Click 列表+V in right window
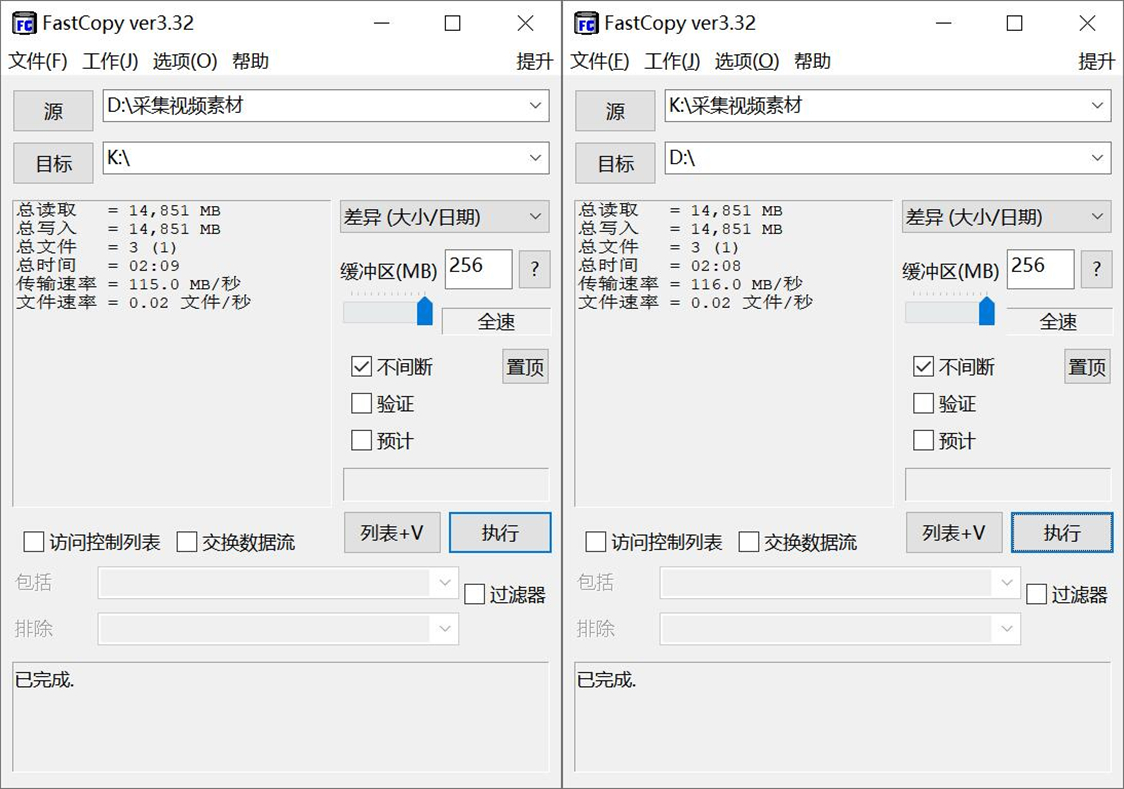 tap(954, 533)
